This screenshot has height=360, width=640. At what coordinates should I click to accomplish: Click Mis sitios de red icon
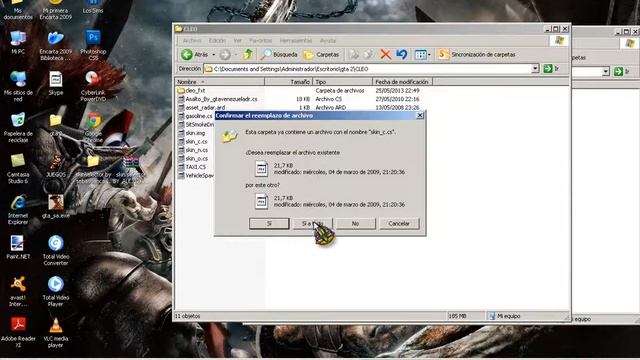pyautogui.click(x=18, y=87)
